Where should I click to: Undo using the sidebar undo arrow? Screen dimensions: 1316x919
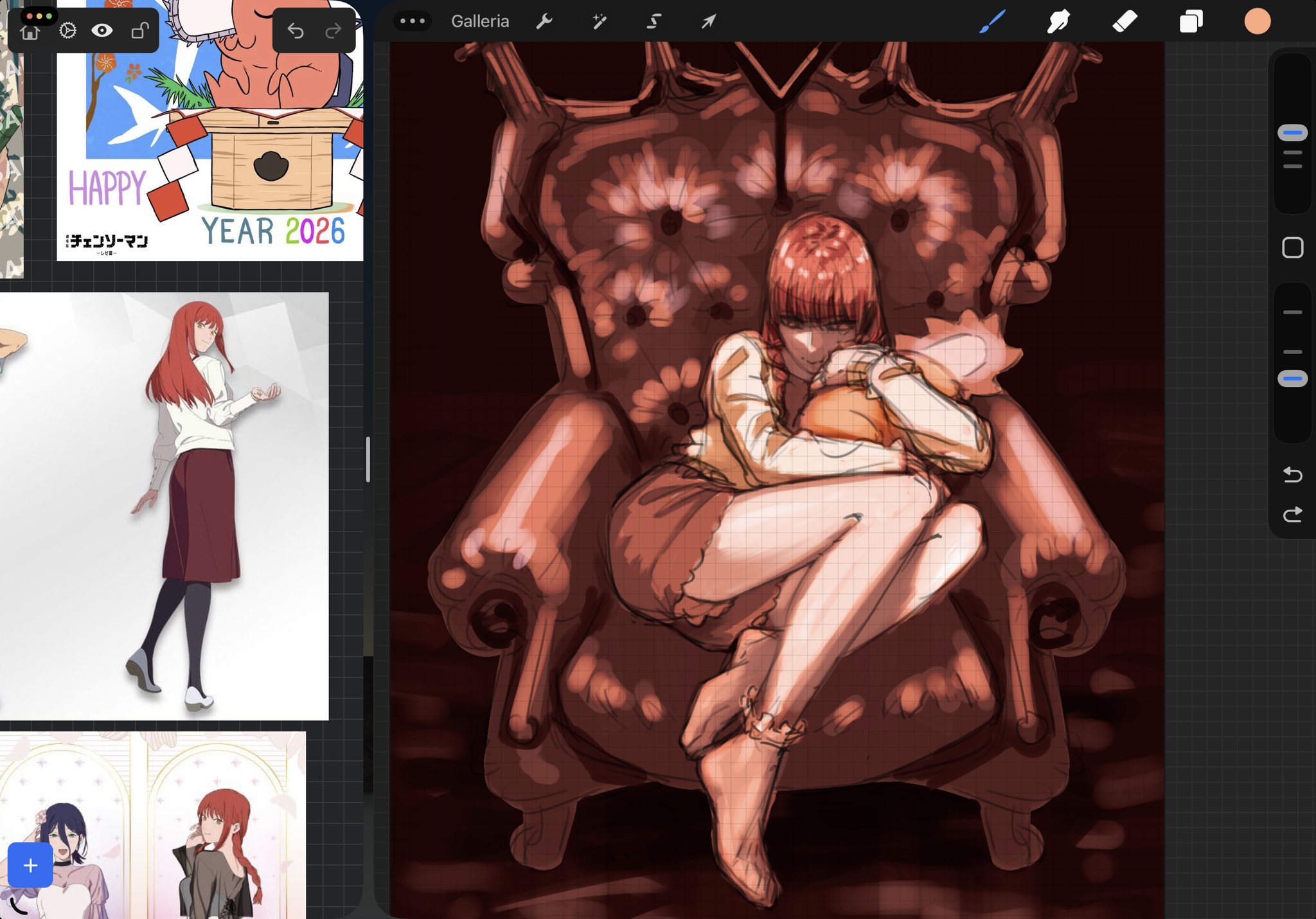click(x=1292, y=475)
